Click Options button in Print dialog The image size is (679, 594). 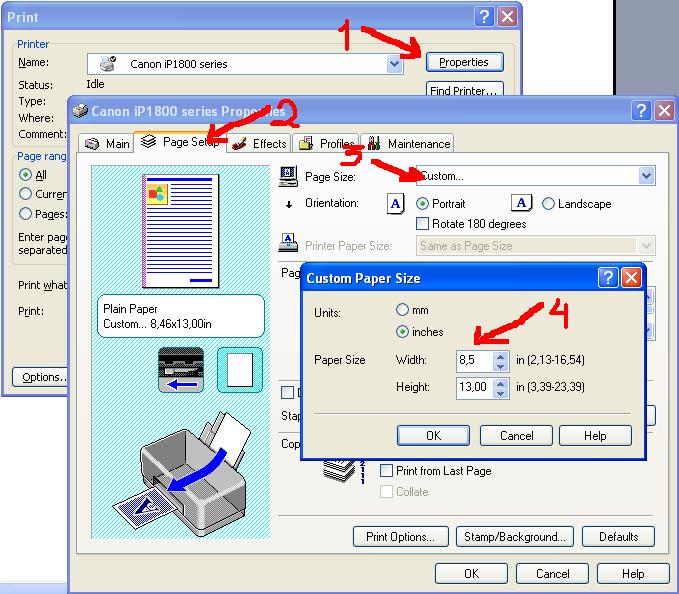(40, 377)
